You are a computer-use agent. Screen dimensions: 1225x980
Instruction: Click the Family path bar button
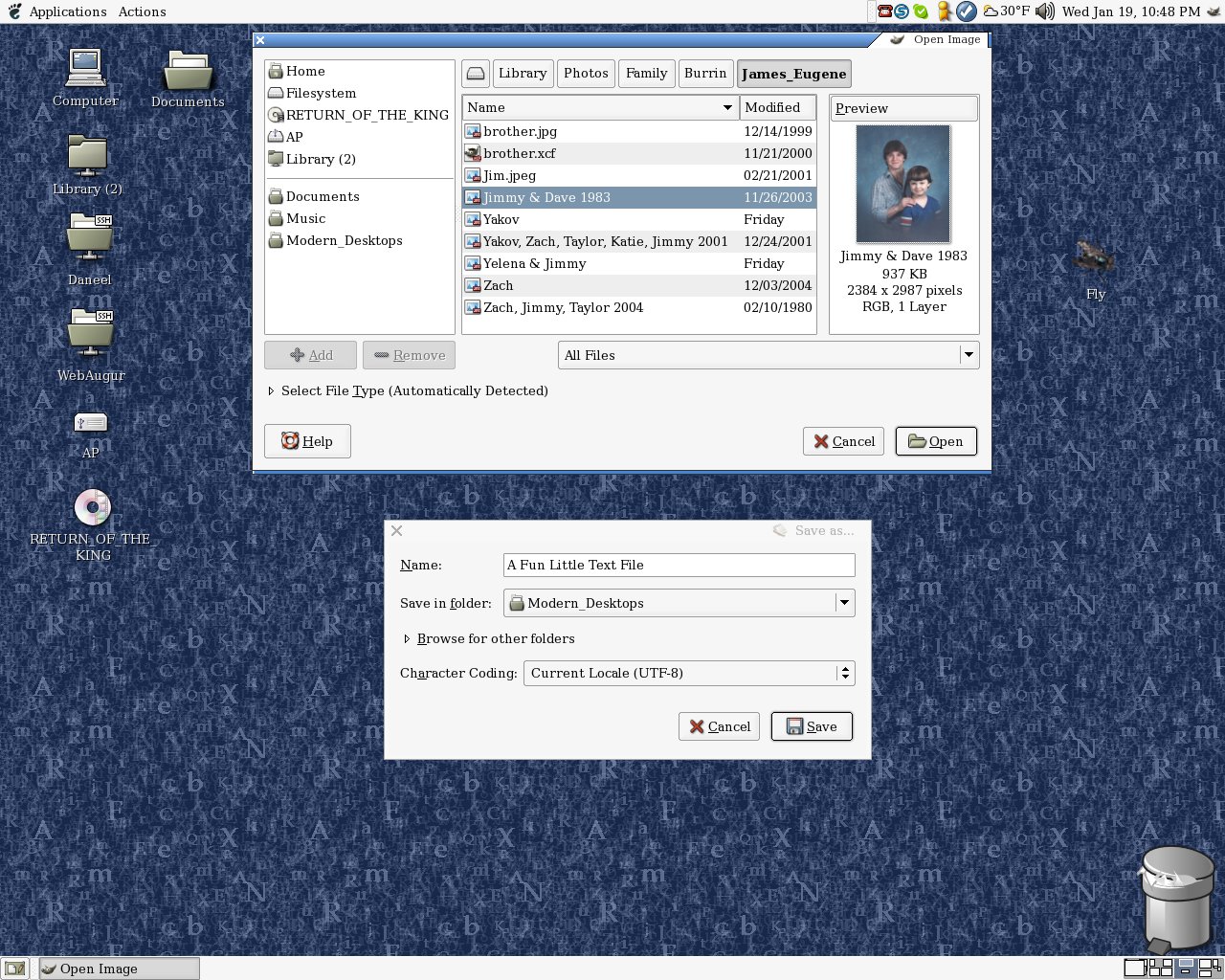tap(647, 74)
